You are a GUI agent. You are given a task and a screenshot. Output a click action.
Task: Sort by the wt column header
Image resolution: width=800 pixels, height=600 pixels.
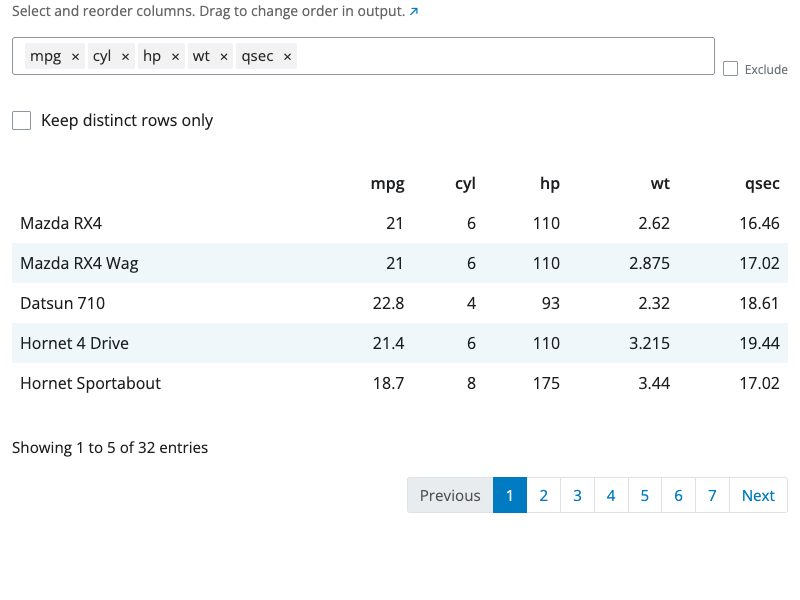pos(660,183)
